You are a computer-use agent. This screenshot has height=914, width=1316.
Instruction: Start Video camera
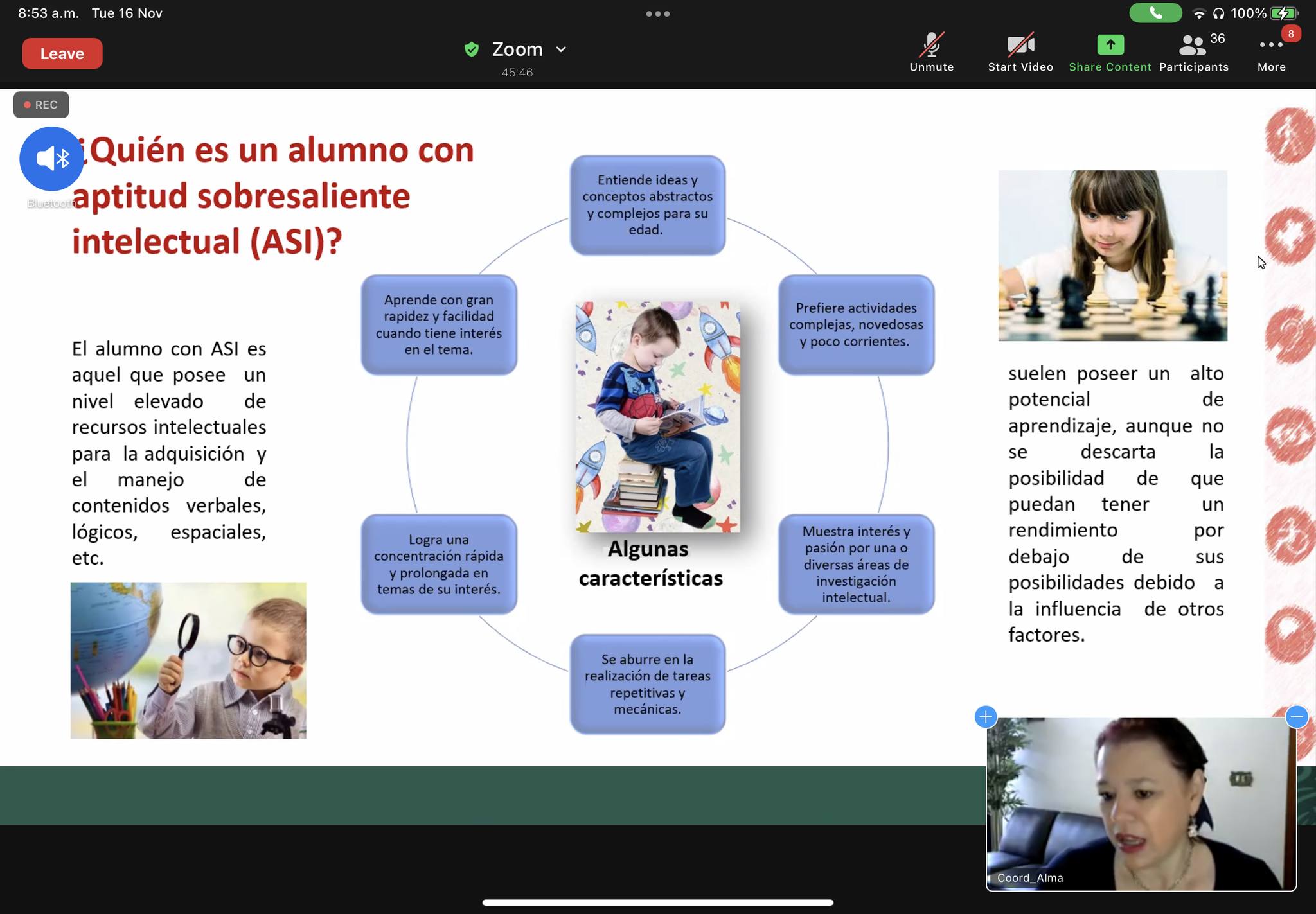pos(1020,53)
